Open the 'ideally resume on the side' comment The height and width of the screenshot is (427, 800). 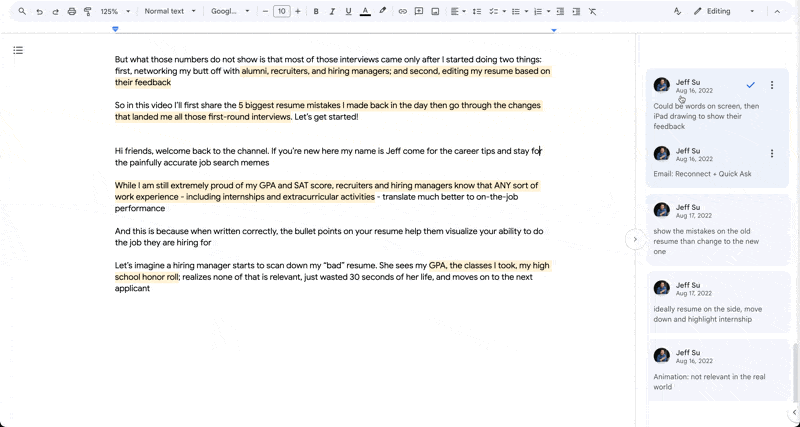(x=719, y=303)
